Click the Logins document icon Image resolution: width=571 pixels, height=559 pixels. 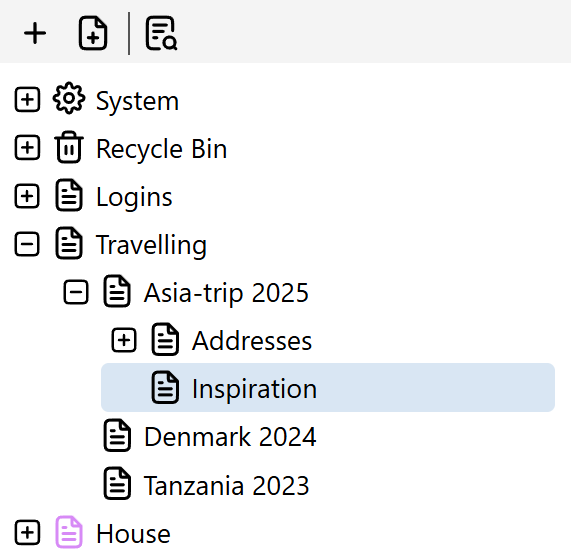(69, 195)
